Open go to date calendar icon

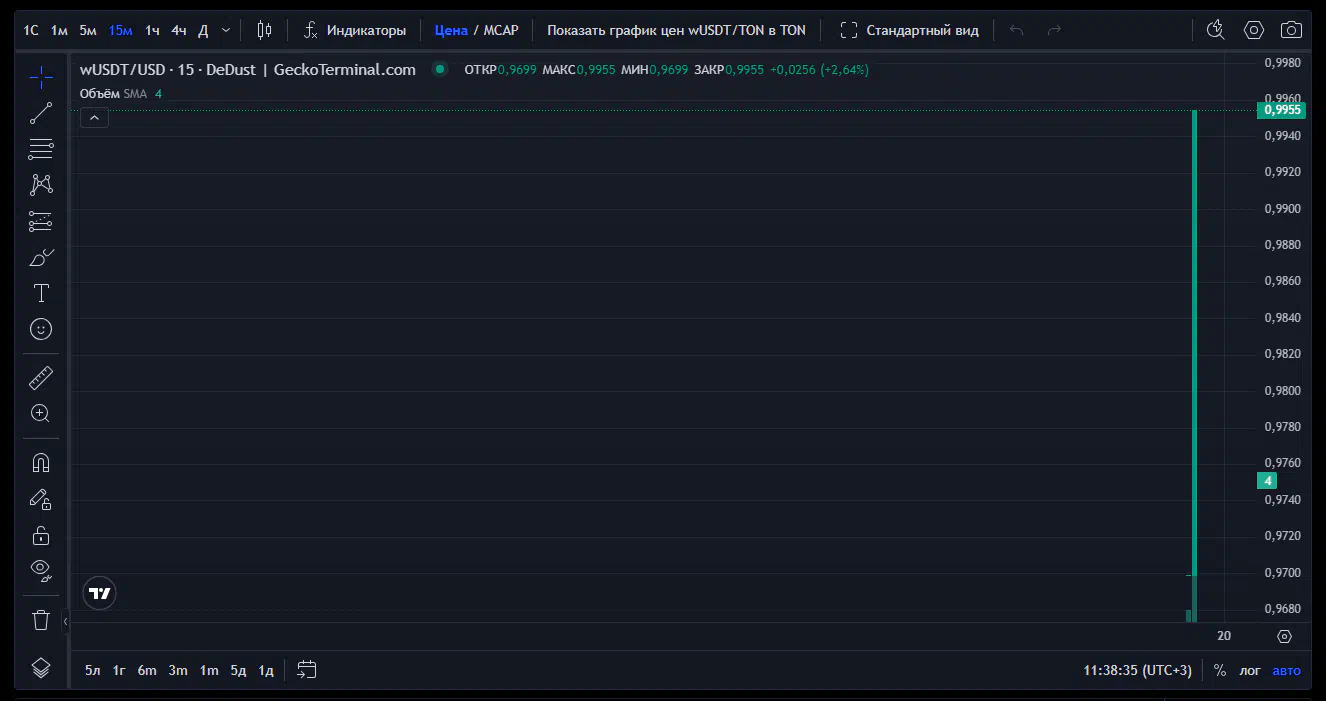307,670
